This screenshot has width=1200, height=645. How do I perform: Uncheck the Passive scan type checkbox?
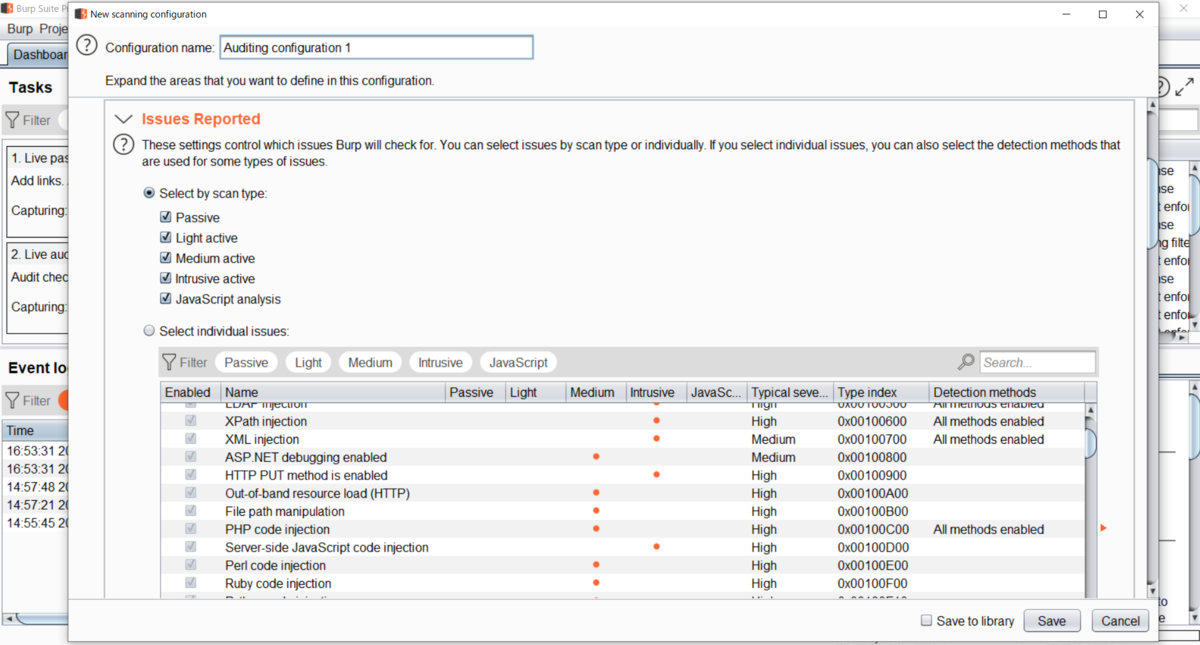(166, 217)
